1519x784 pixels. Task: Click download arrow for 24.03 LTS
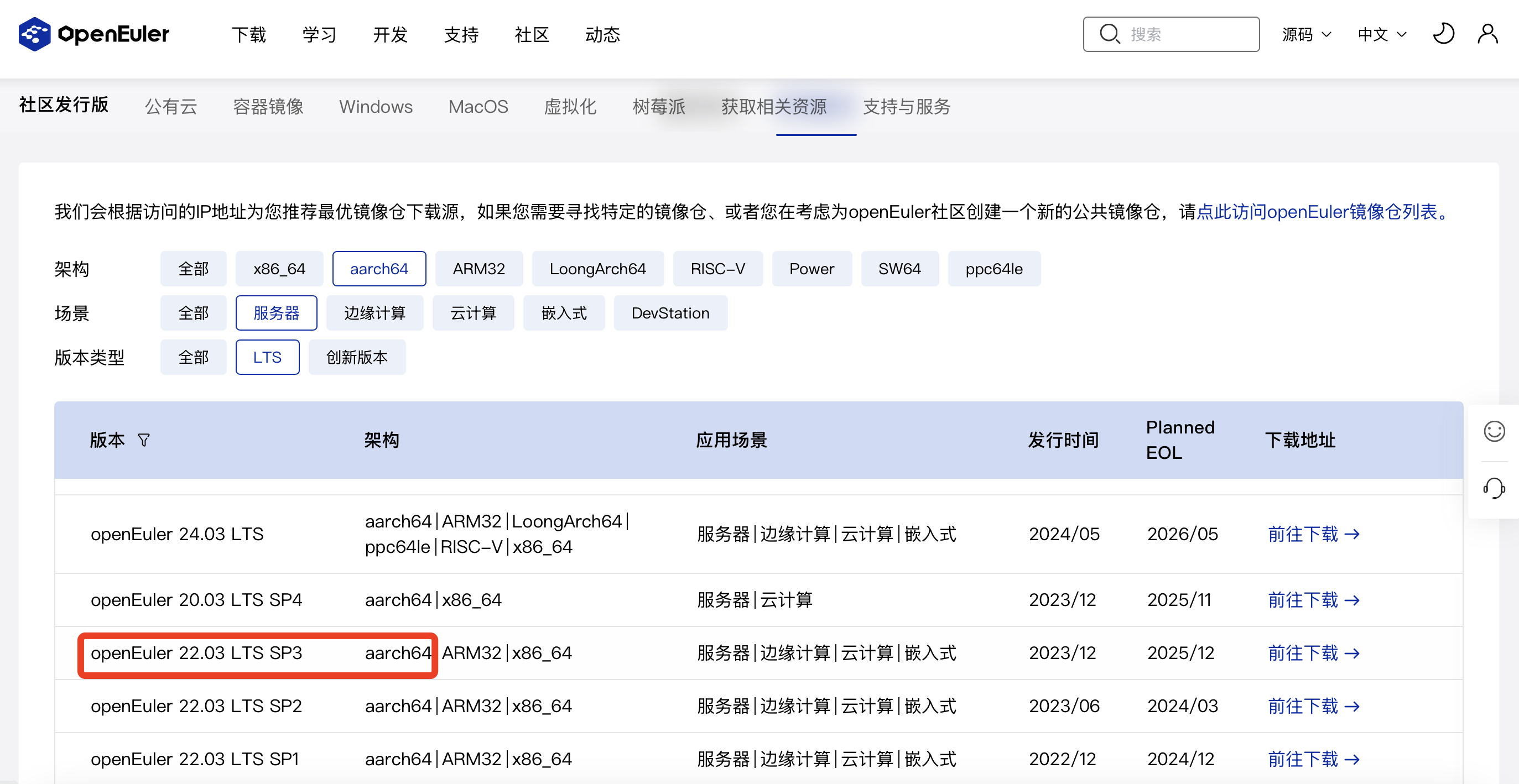tap(1352, 534)
